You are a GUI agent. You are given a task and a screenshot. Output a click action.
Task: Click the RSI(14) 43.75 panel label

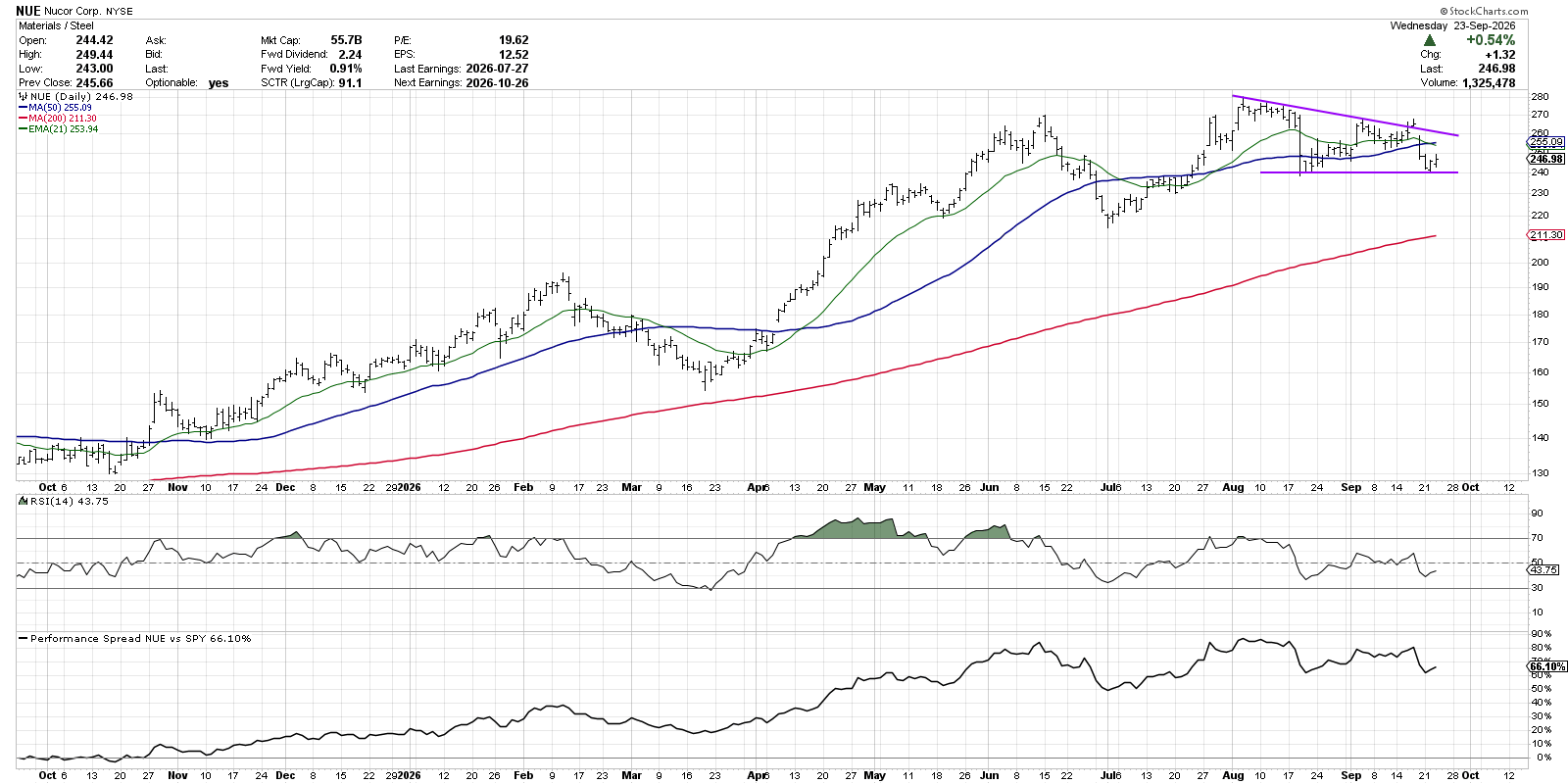65,501
